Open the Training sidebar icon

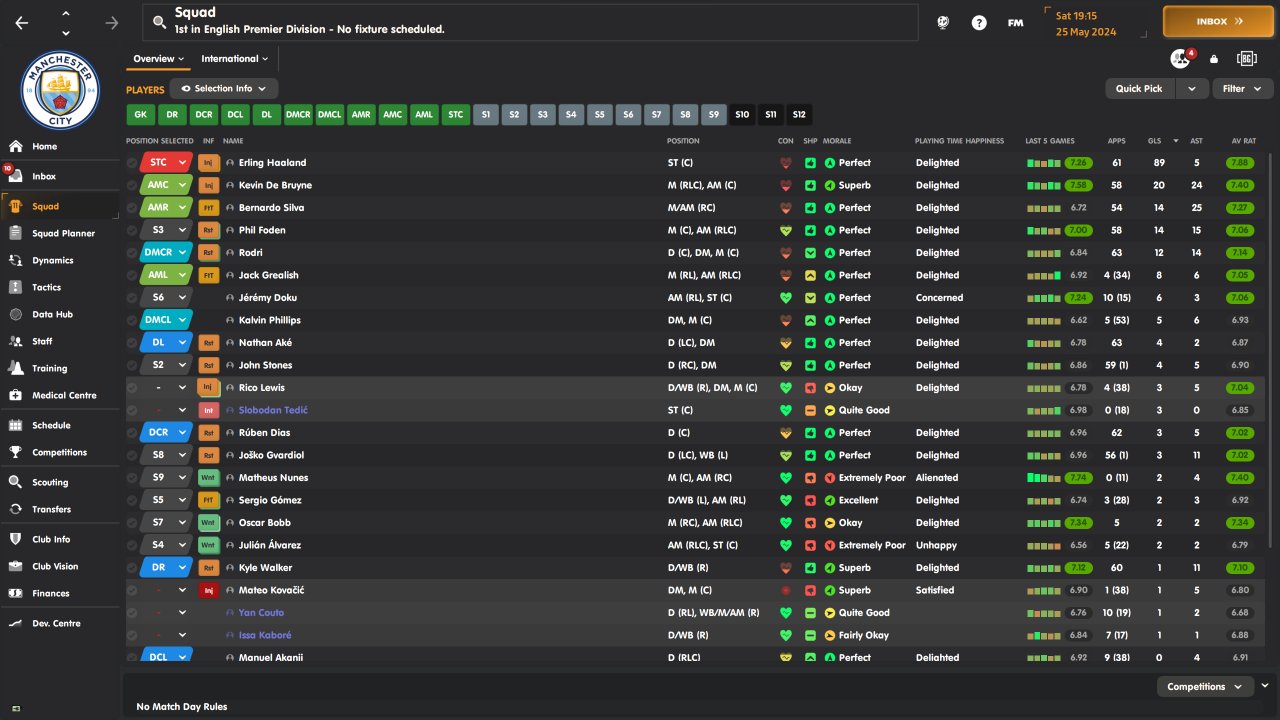(16, 368)
